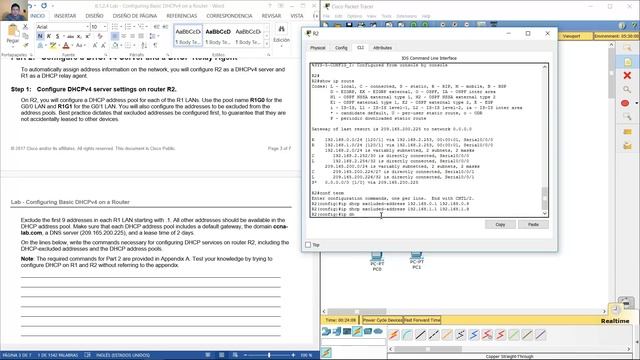Click Fast Forward Time button

point(422,320)
